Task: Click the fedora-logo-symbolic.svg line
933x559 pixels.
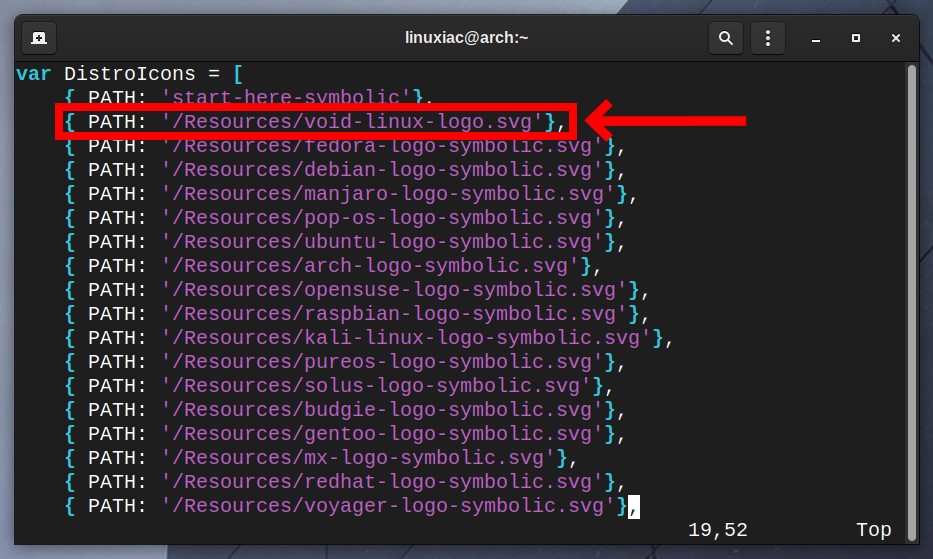Action: 345,146
